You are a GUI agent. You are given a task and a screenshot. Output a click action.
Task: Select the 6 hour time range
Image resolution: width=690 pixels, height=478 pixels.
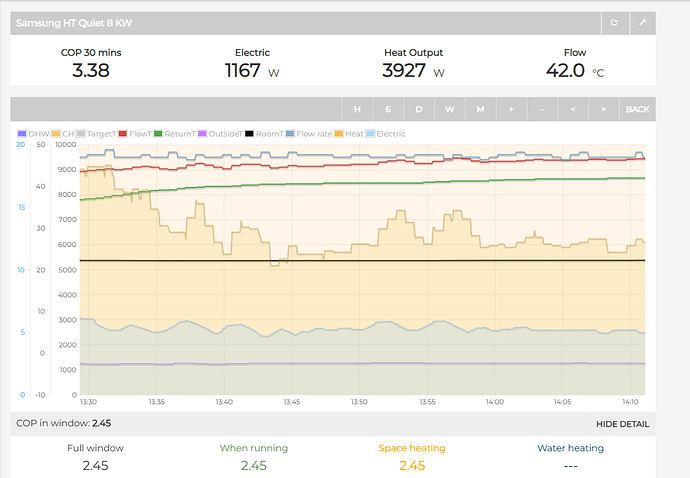pyautogui.click(x=388, y=109)
